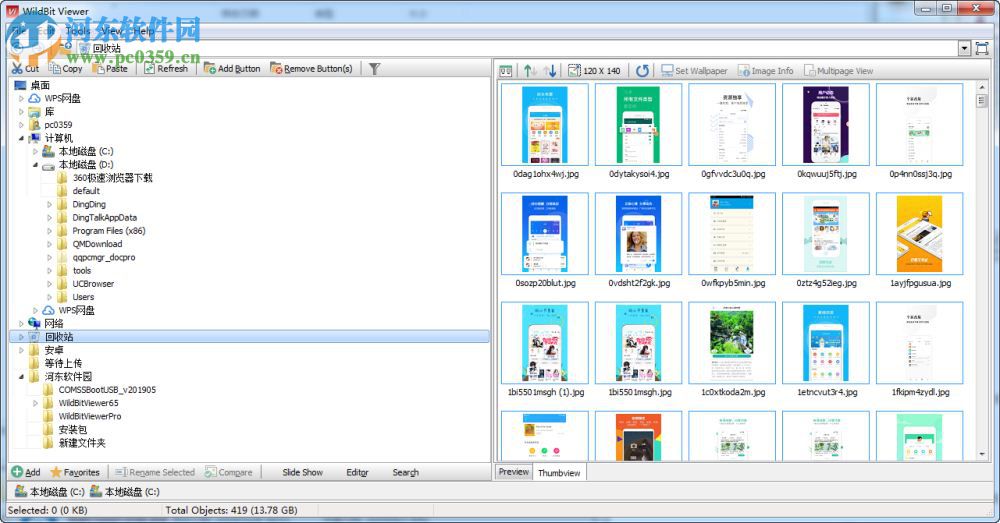Switch to the Thumbnail tab
This screenshot has height=523, width=1000.
click(x=559, y=473)
